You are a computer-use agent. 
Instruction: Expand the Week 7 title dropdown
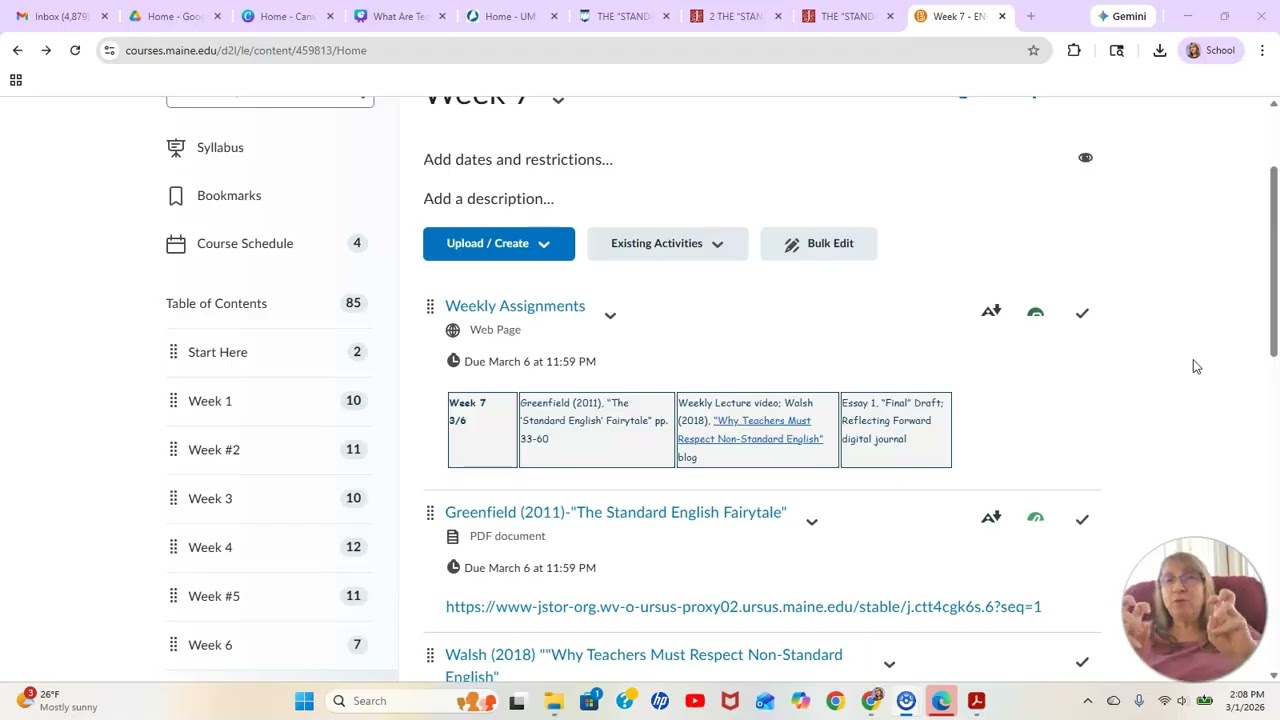558,99
